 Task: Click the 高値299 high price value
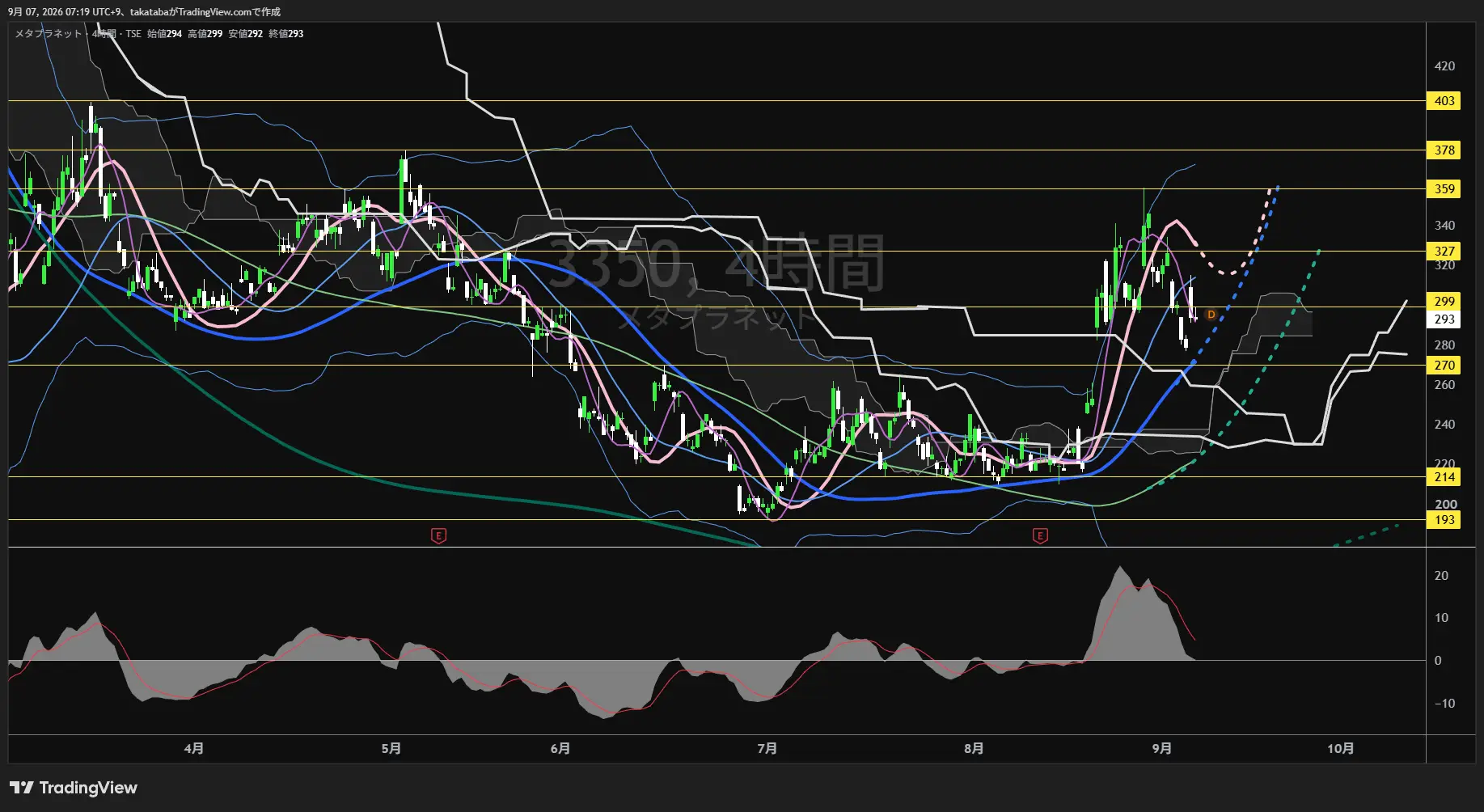[205, 34]
